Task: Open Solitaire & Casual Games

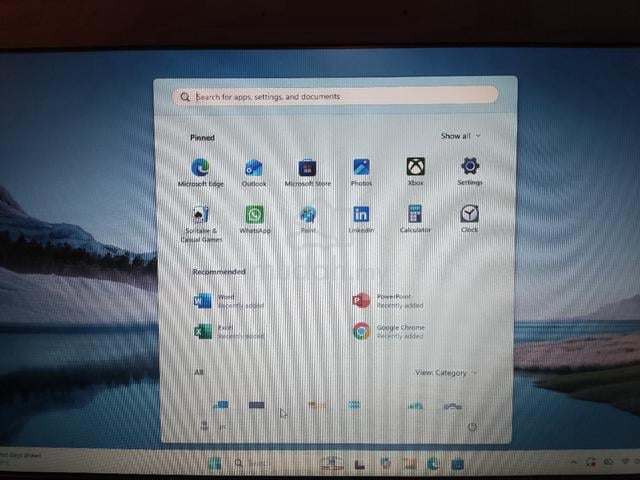Action: point(201,224)
